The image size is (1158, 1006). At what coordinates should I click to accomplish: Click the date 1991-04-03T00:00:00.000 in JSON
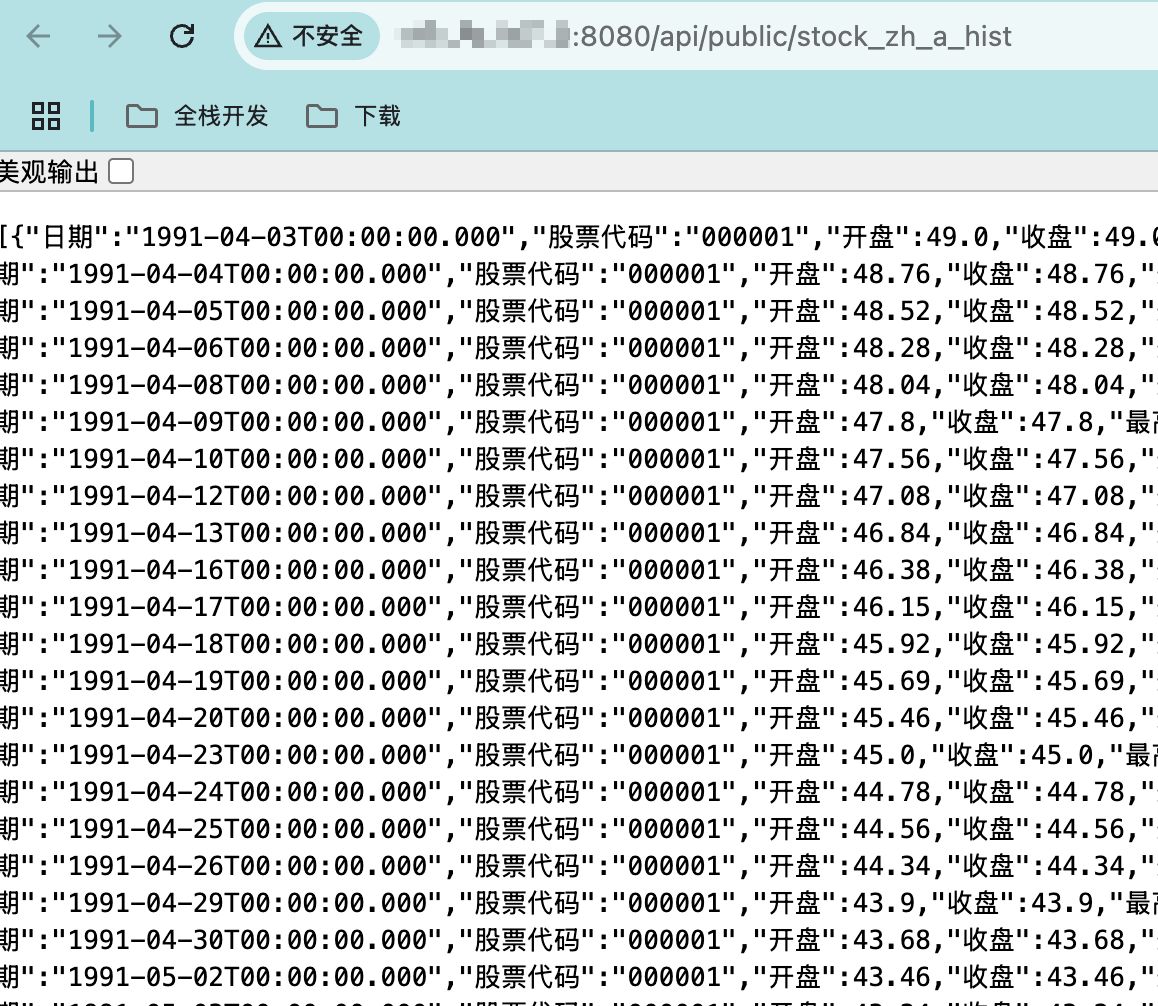coord(321,237)
